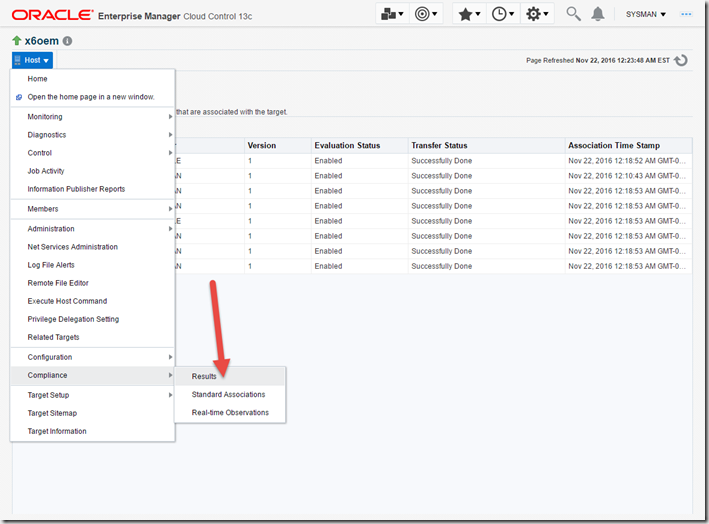Choose Real-time Observations submenu item
Viewport: 709px width, 524px height.
pos(230,412)
